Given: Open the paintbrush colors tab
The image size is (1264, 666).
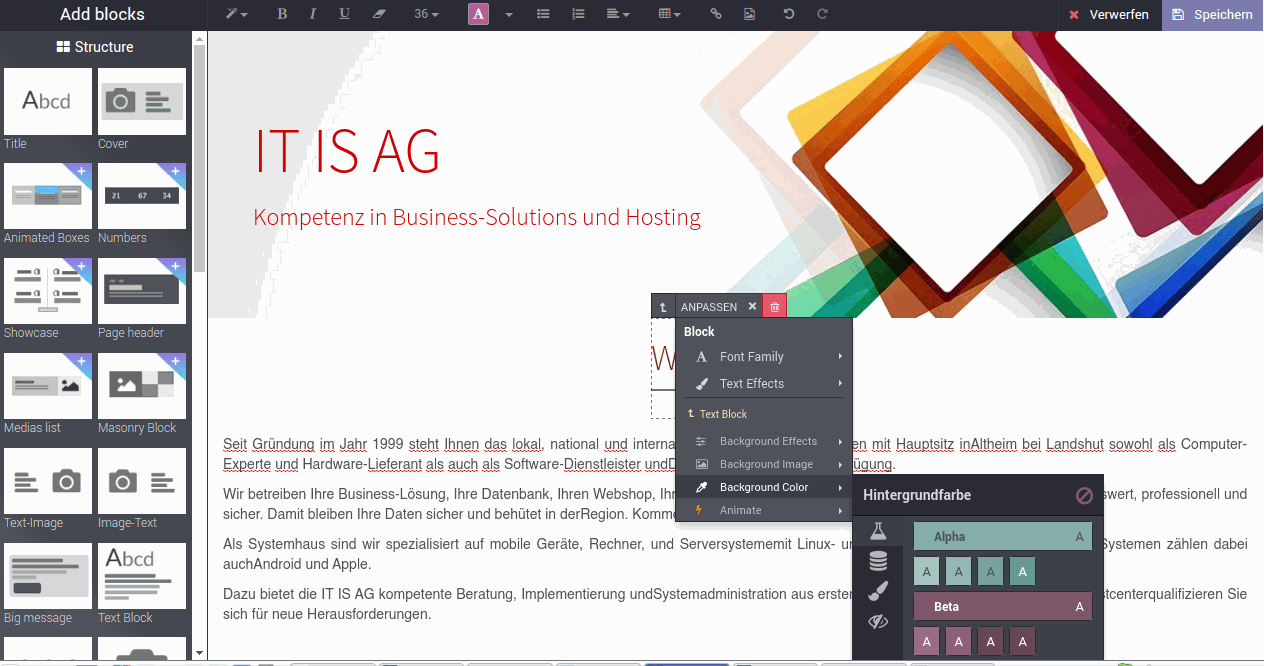Looking at the screenshot, I should pos(878,592).
